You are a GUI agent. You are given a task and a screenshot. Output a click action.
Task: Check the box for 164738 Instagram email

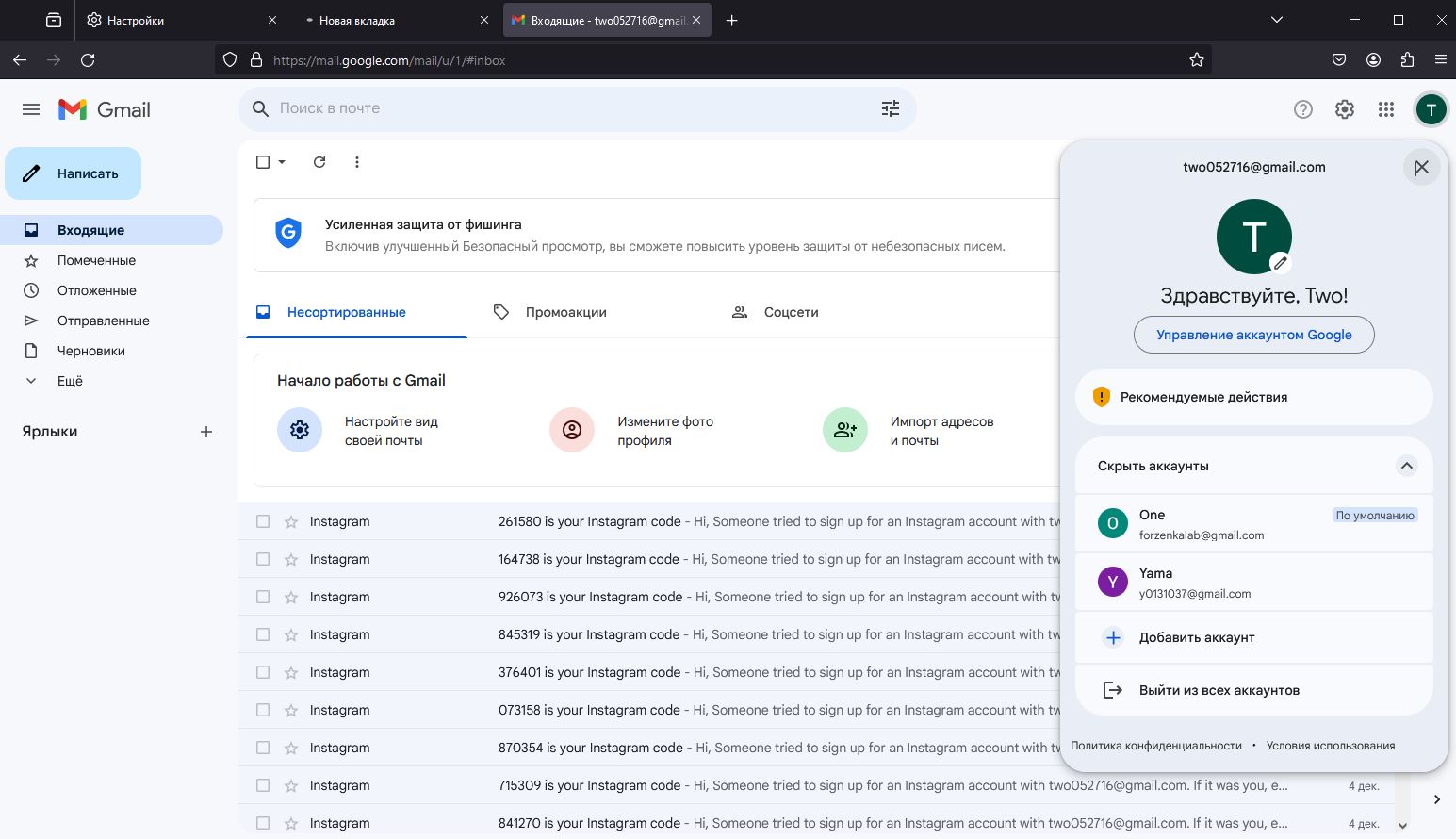coord(263,559)
